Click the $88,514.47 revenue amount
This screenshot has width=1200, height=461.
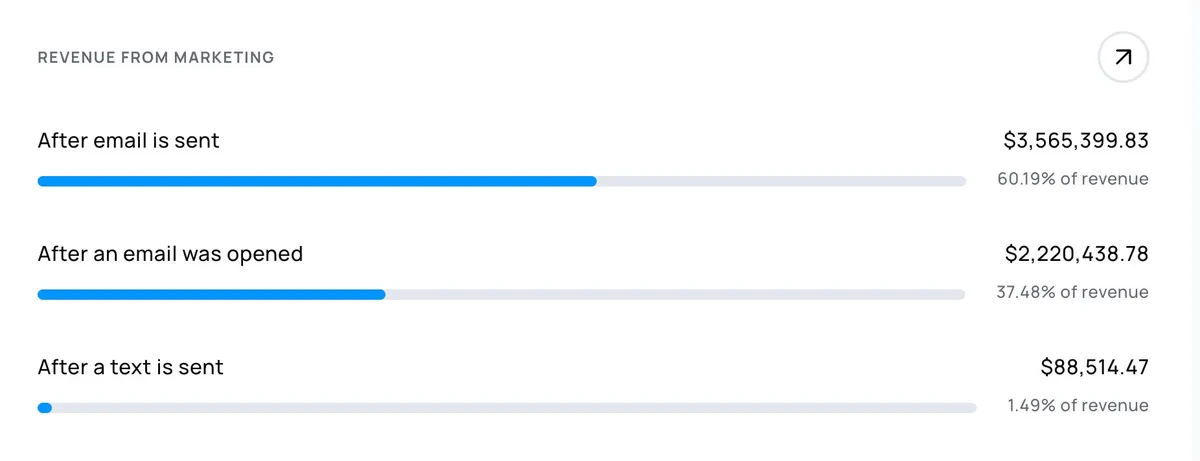click(x=1094, y=367)
